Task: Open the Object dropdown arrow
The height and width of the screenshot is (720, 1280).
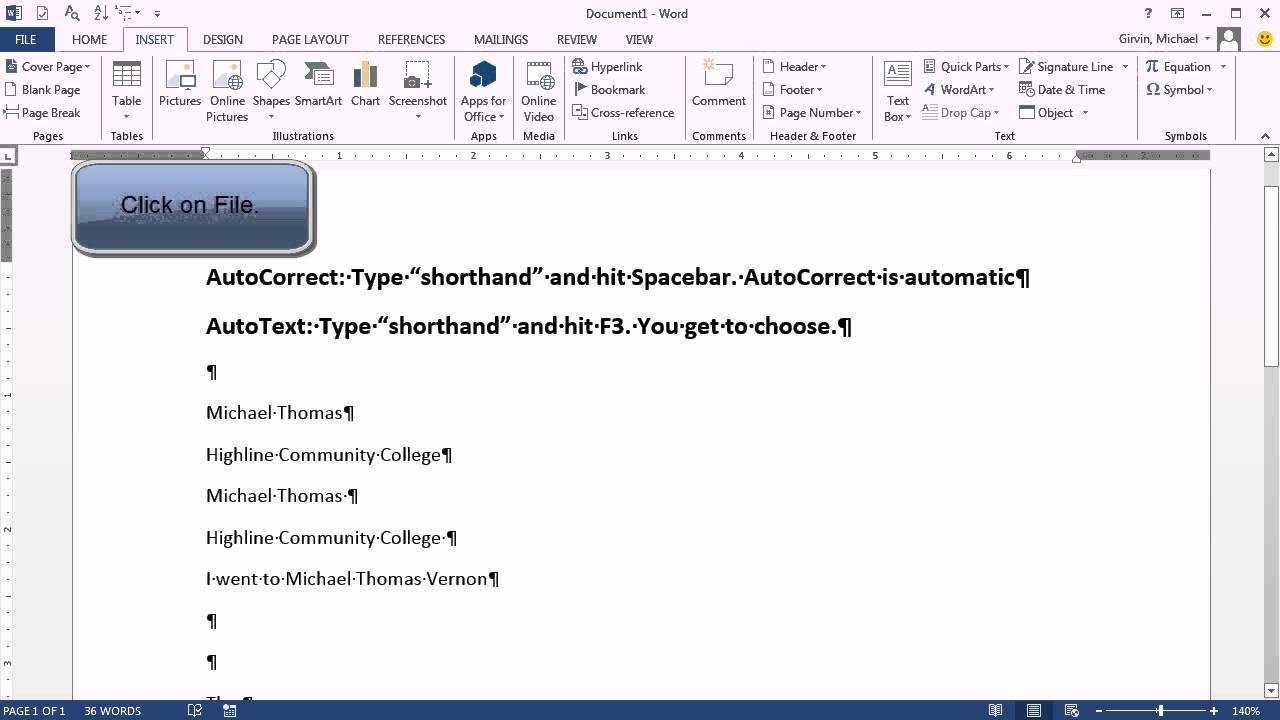Action: point(1085,112)
